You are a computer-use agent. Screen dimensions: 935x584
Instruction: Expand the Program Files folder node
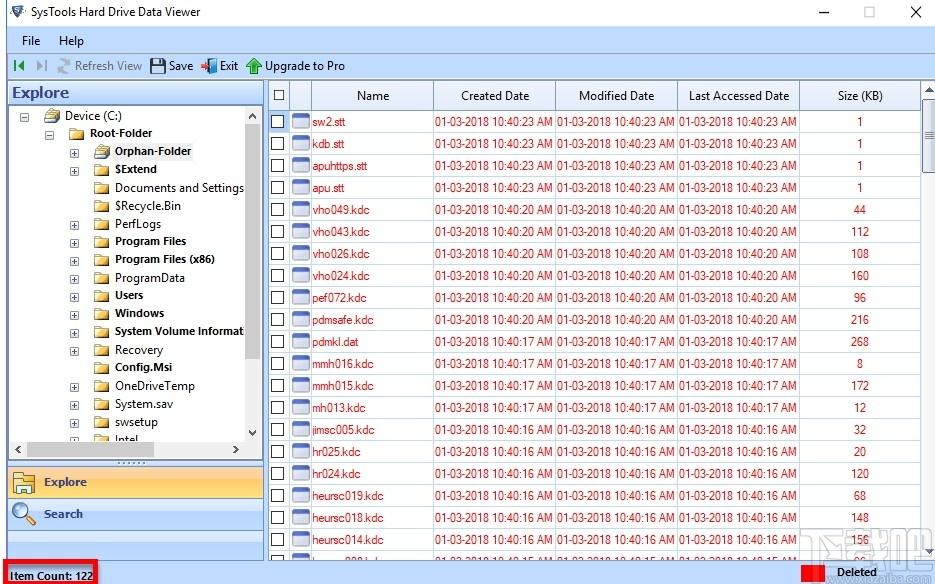click(75, 243)
